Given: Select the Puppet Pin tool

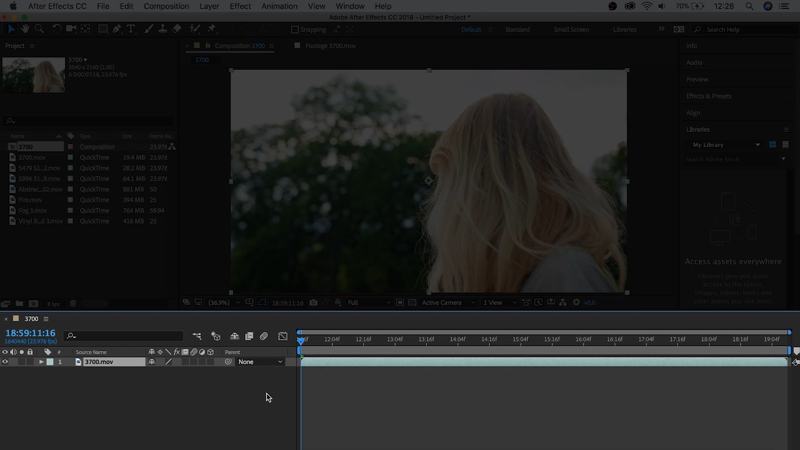Looking at the screenshot, I should (x=211, y=29).
